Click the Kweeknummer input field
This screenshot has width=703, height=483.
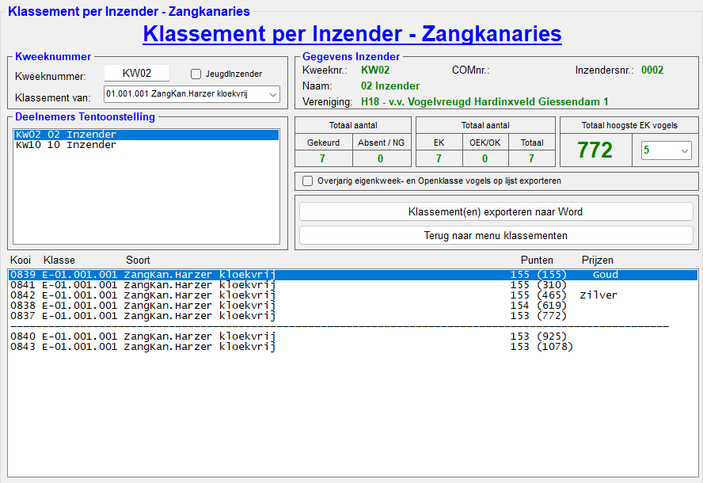[136, 73]
